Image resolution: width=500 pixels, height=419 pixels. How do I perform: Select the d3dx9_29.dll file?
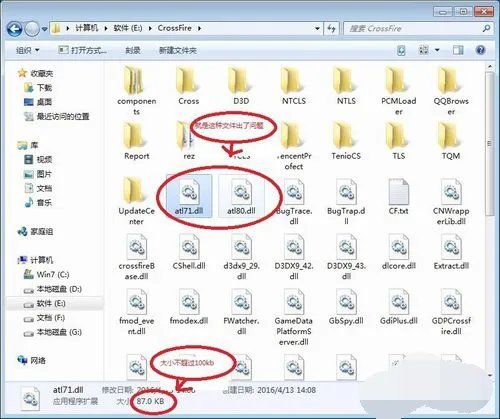pyautogui.click(x=241, y=257)
